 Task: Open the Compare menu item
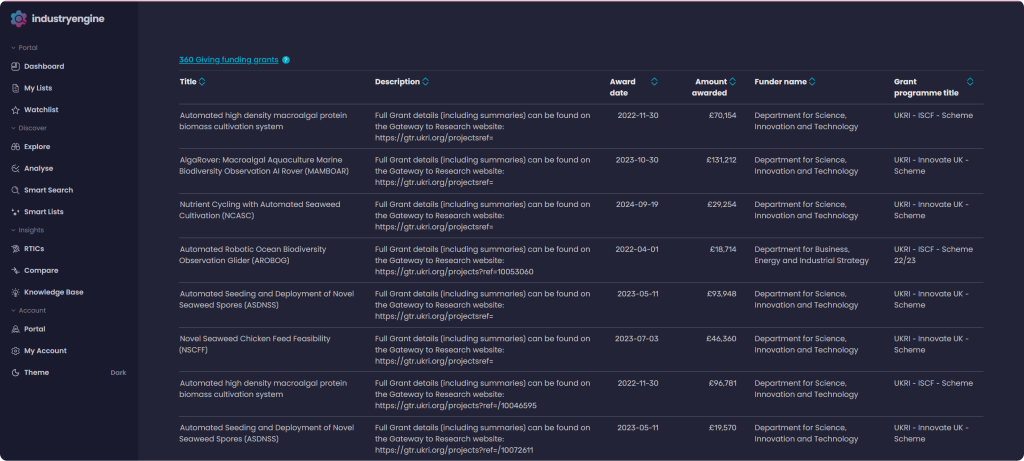[41, 270]
